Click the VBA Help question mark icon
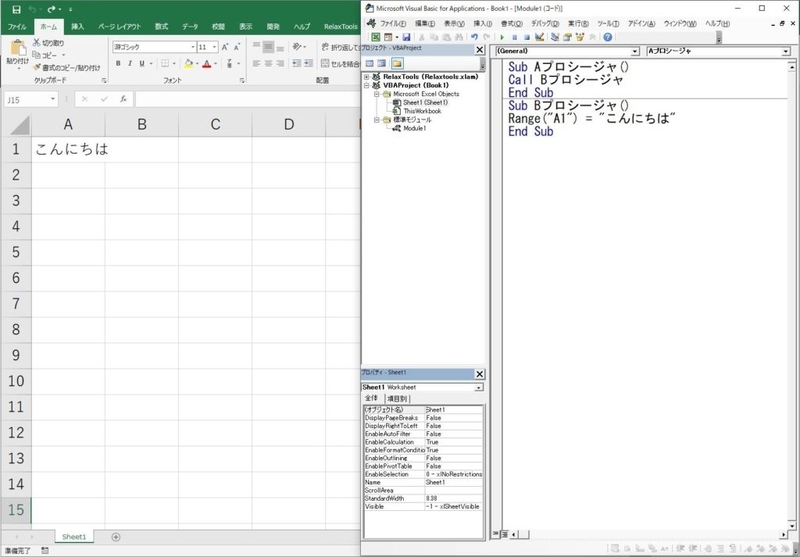Viewport: 800px width, 557px height. 607,37
